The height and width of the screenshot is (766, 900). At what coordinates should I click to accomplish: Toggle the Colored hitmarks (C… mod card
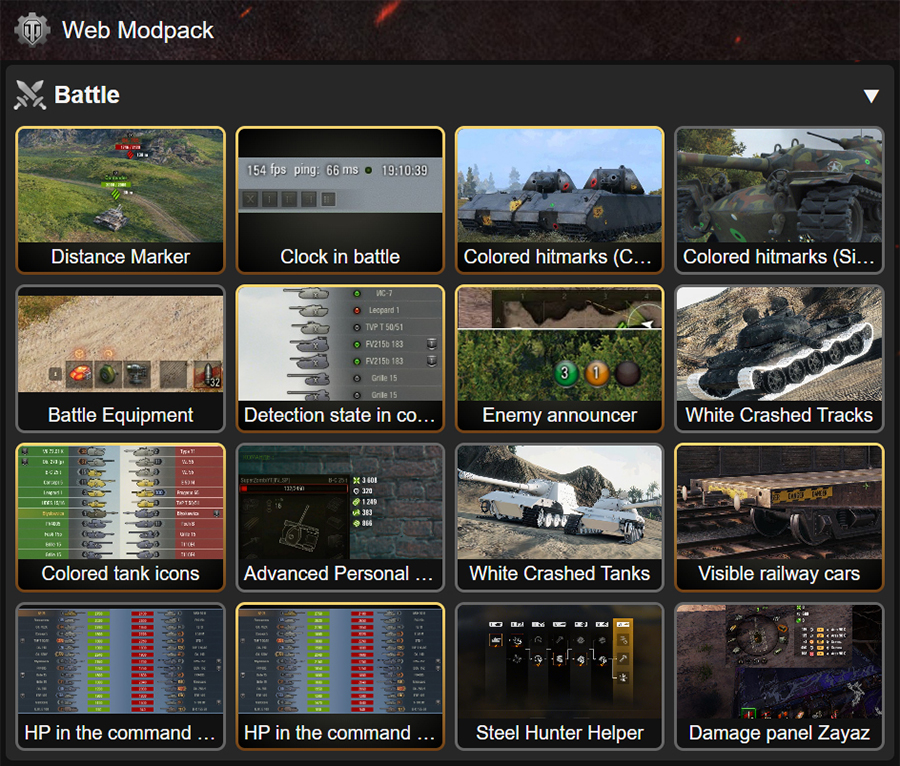pyautogui.click(x=560, y=200)
